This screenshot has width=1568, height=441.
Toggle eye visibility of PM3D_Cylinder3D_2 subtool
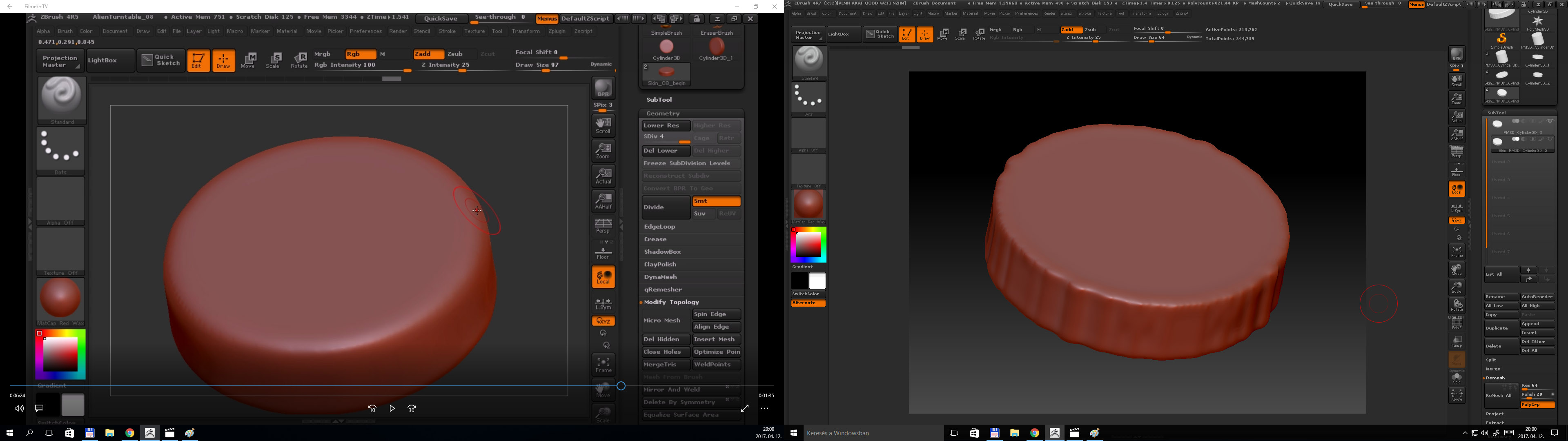tap(1550, 121)
